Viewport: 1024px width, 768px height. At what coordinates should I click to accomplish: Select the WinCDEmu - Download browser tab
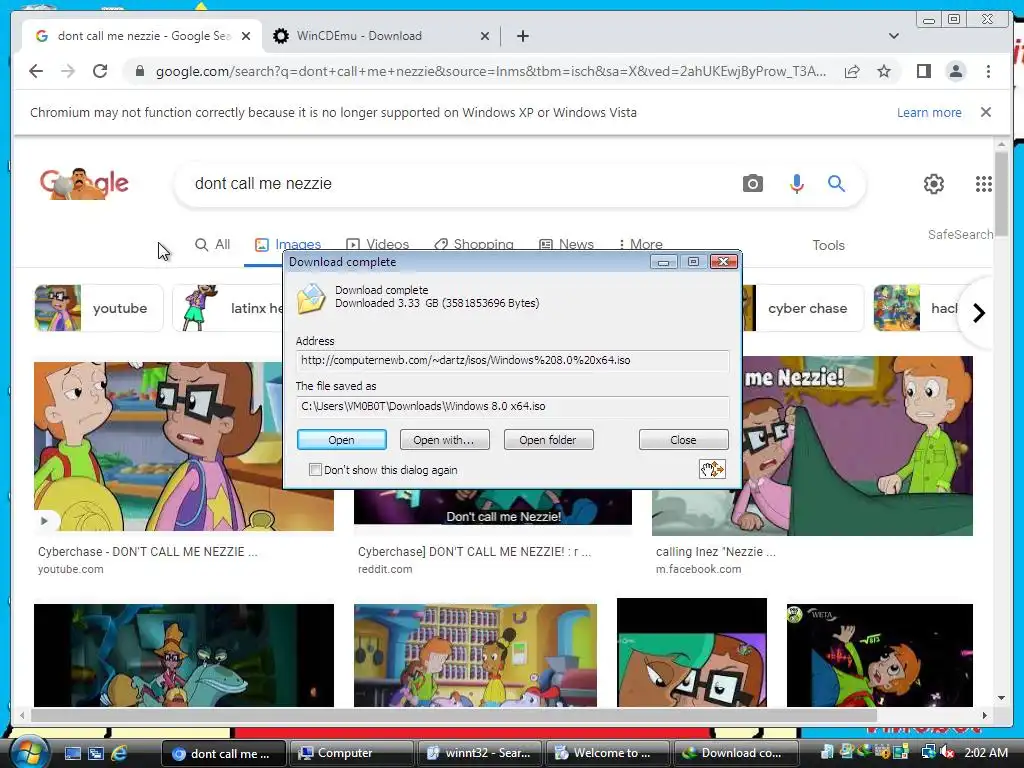click(381, 36)
